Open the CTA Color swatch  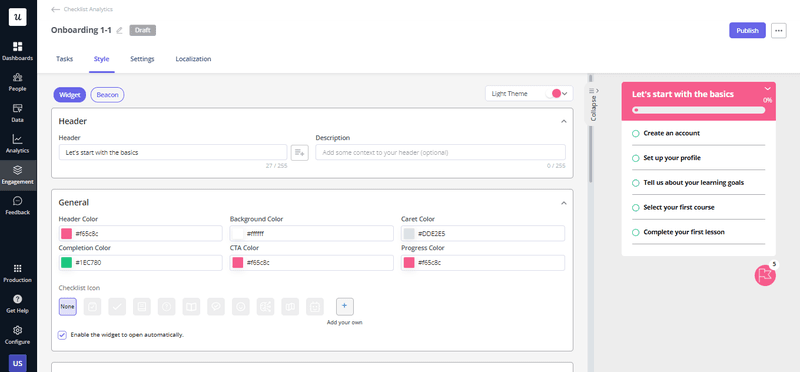tap(237, 263)
